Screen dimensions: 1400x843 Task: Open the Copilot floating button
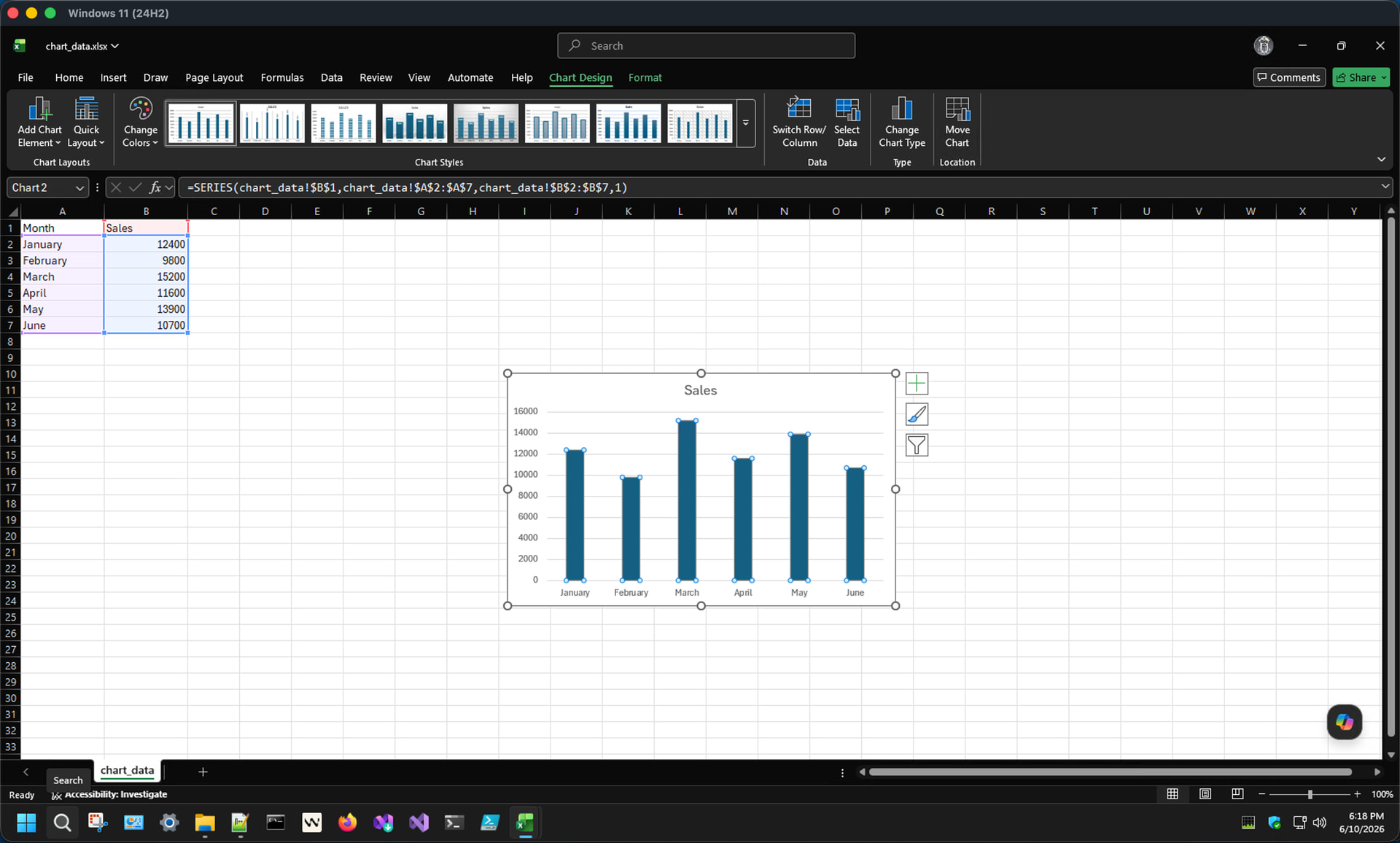1344,722
